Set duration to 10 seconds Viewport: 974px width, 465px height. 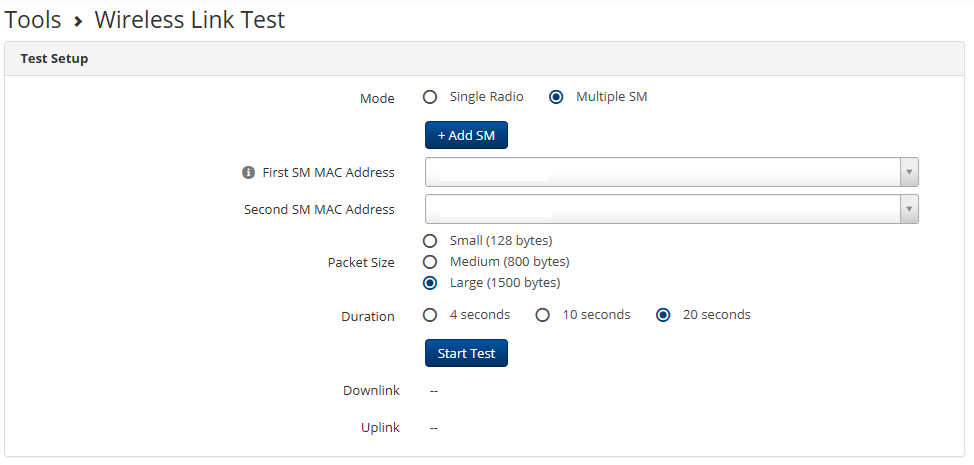(x=543, y=315)
